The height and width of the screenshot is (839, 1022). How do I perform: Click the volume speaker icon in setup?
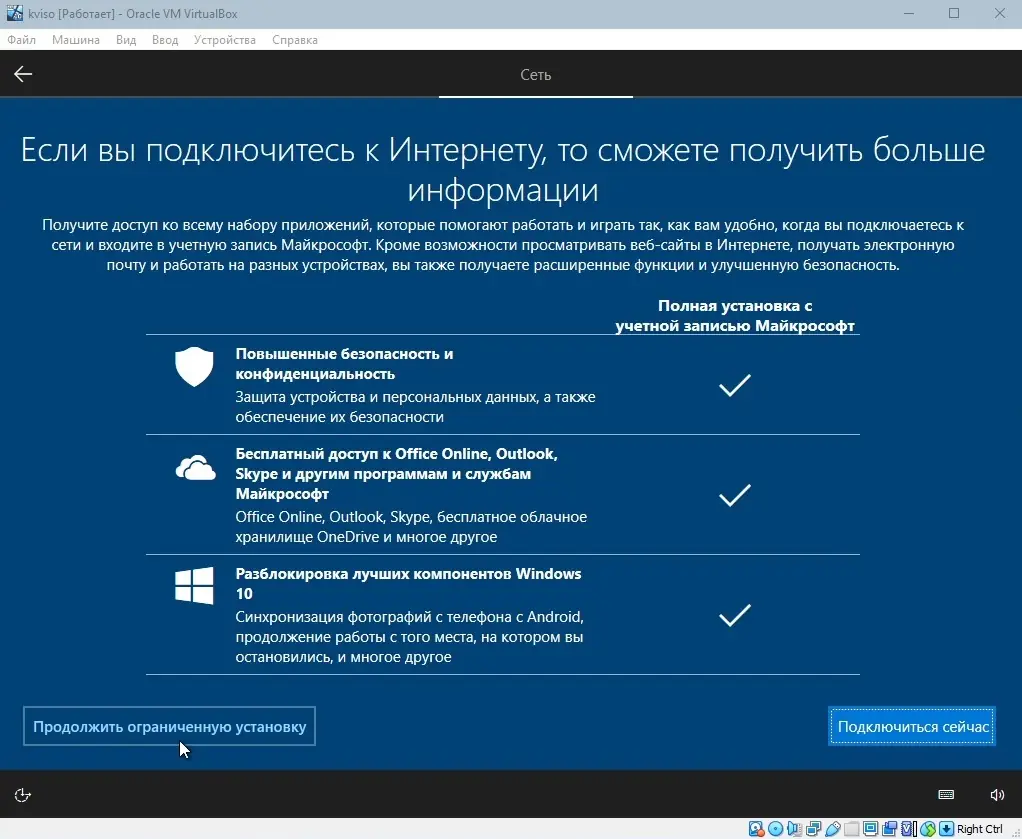tap(997, 794)
